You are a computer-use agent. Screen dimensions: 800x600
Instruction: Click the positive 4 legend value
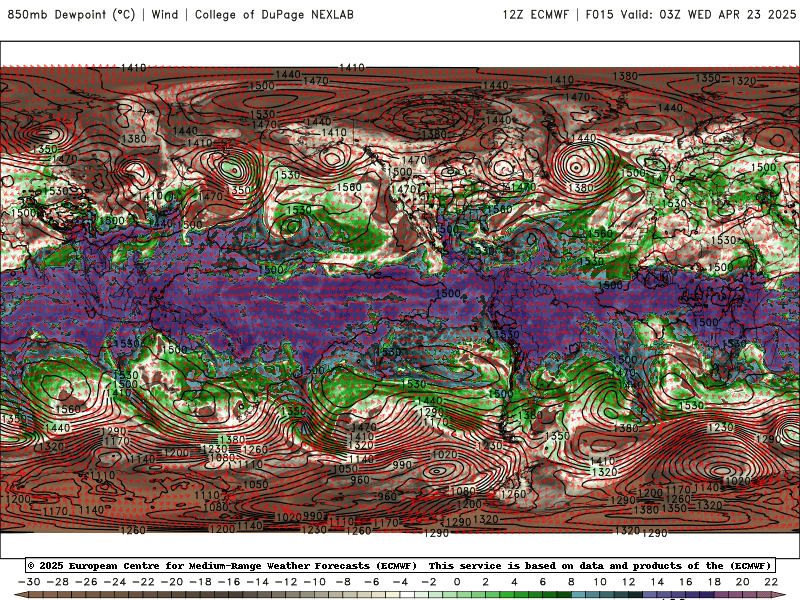tap(514, 582)
